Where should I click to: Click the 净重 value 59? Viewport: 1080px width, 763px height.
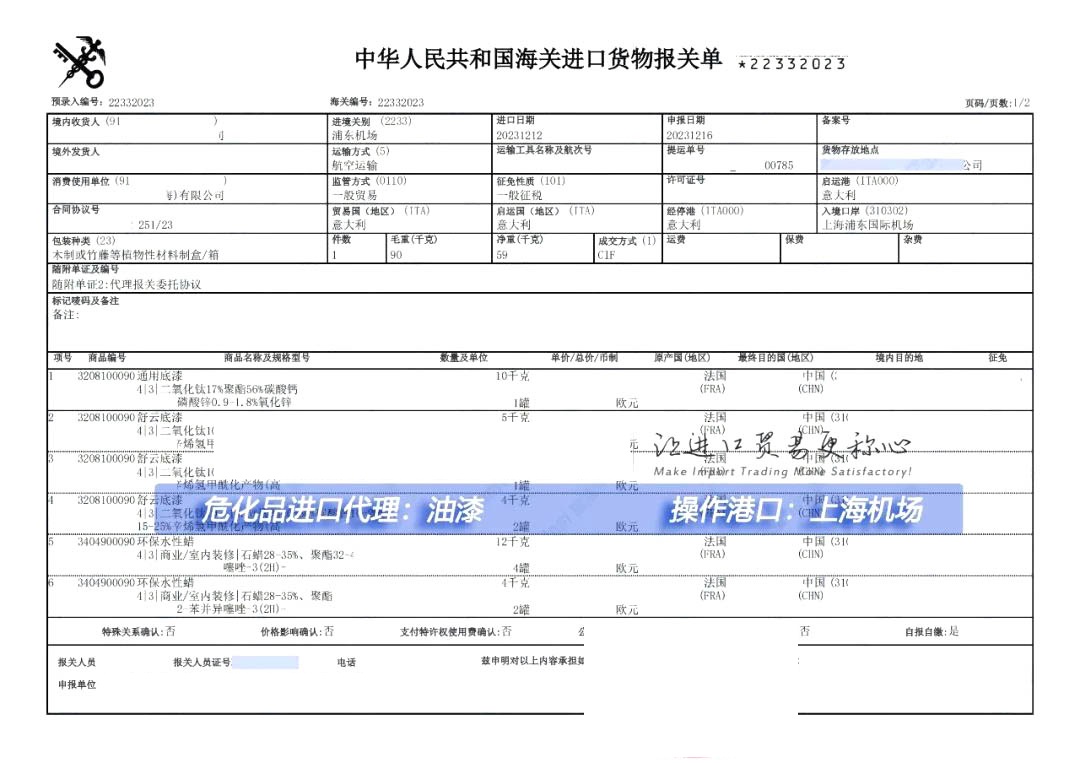pos(503,255)
